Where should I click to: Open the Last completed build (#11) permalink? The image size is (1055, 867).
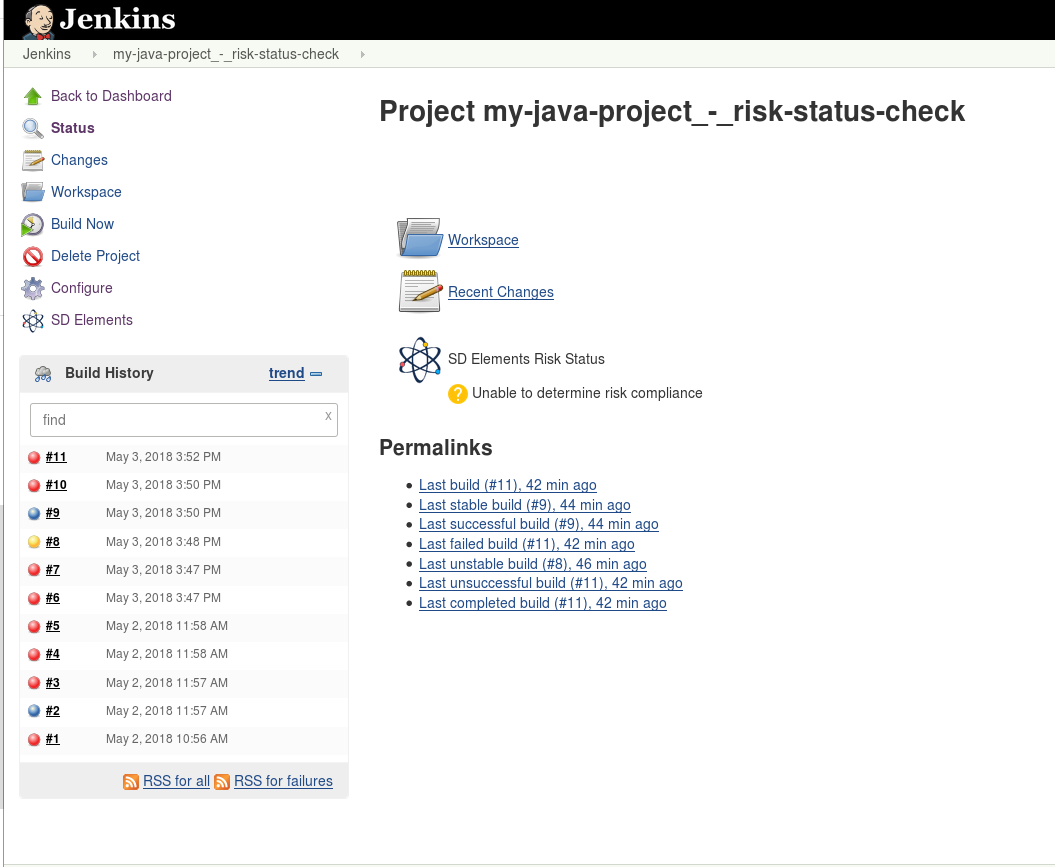pyautogui.click(x=542, y=603)
